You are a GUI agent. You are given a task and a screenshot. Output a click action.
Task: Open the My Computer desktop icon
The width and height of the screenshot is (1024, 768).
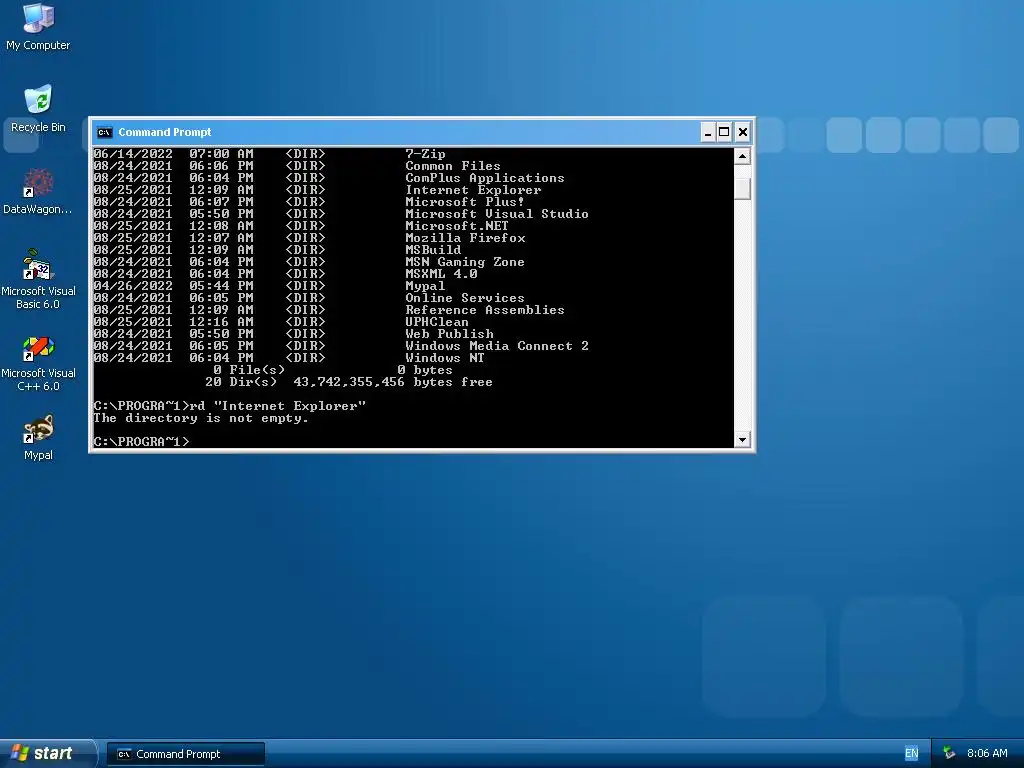point(38,27)
